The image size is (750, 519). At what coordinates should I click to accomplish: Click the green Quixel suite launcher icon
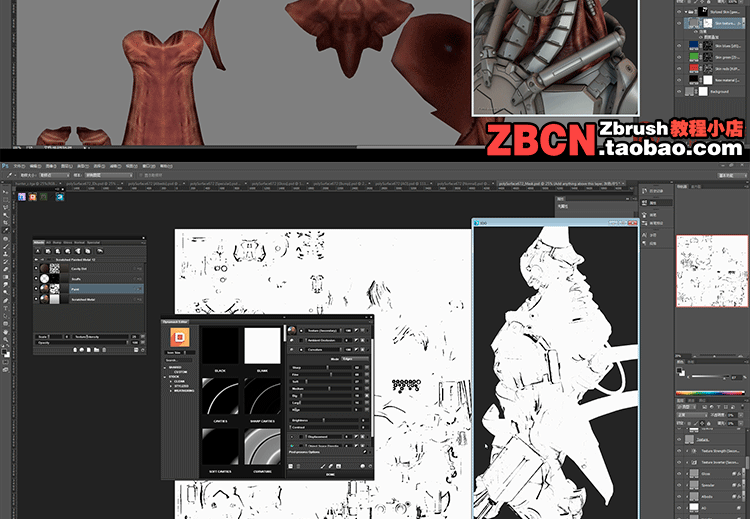[44, 197]
